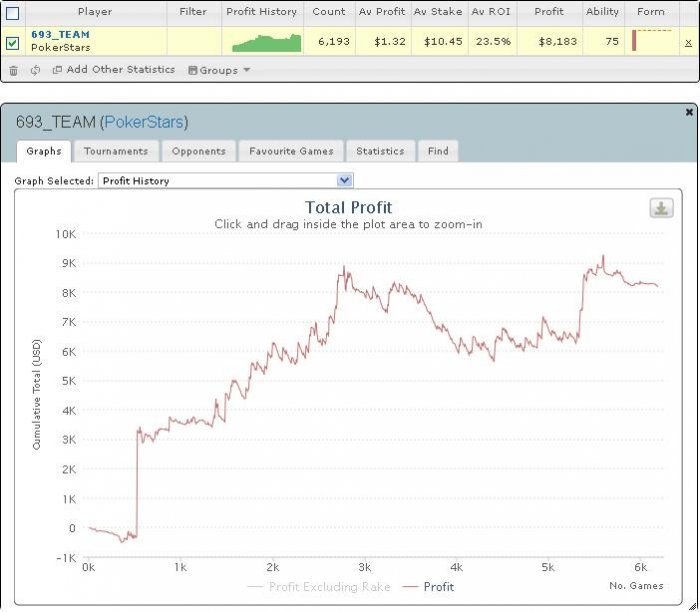Click the 693_TEAM player name link
Image resolution: width=700 pixels, height=612 pixels.
pyautogui.click(x=60, y=34)
